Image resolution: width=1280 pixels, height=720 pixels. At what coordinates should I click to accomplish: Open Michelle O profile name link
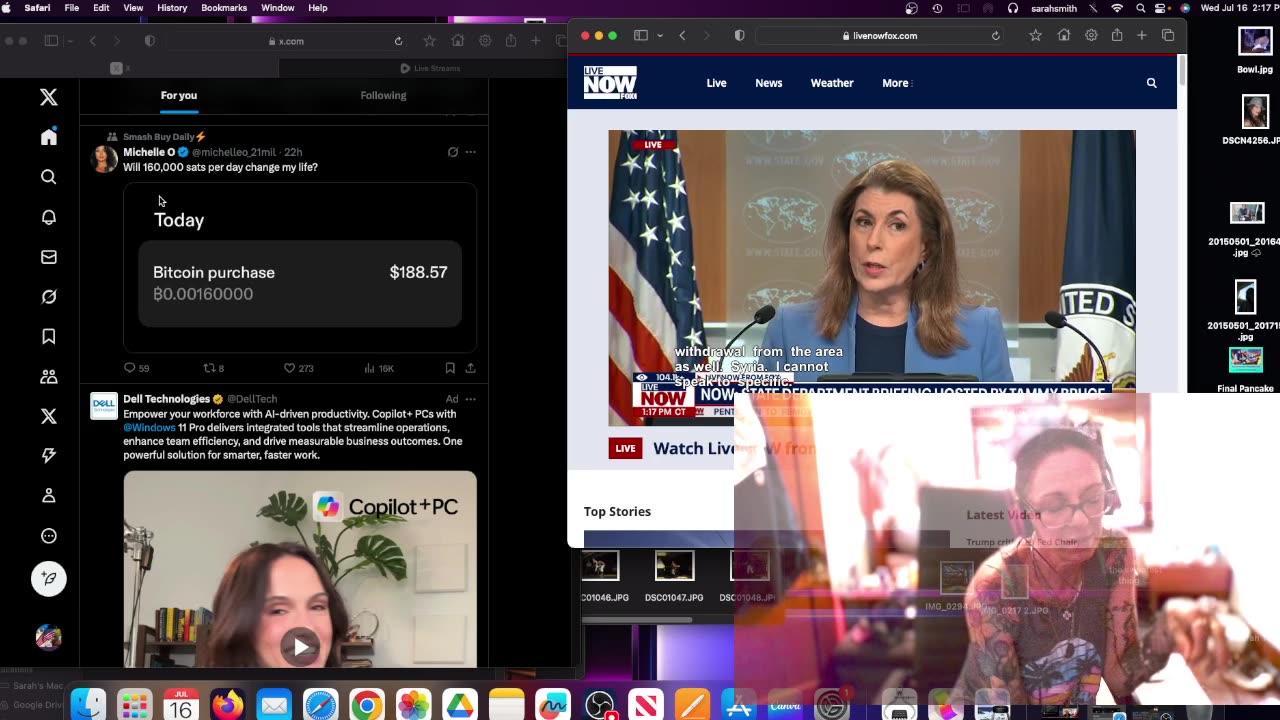point(149,152)
